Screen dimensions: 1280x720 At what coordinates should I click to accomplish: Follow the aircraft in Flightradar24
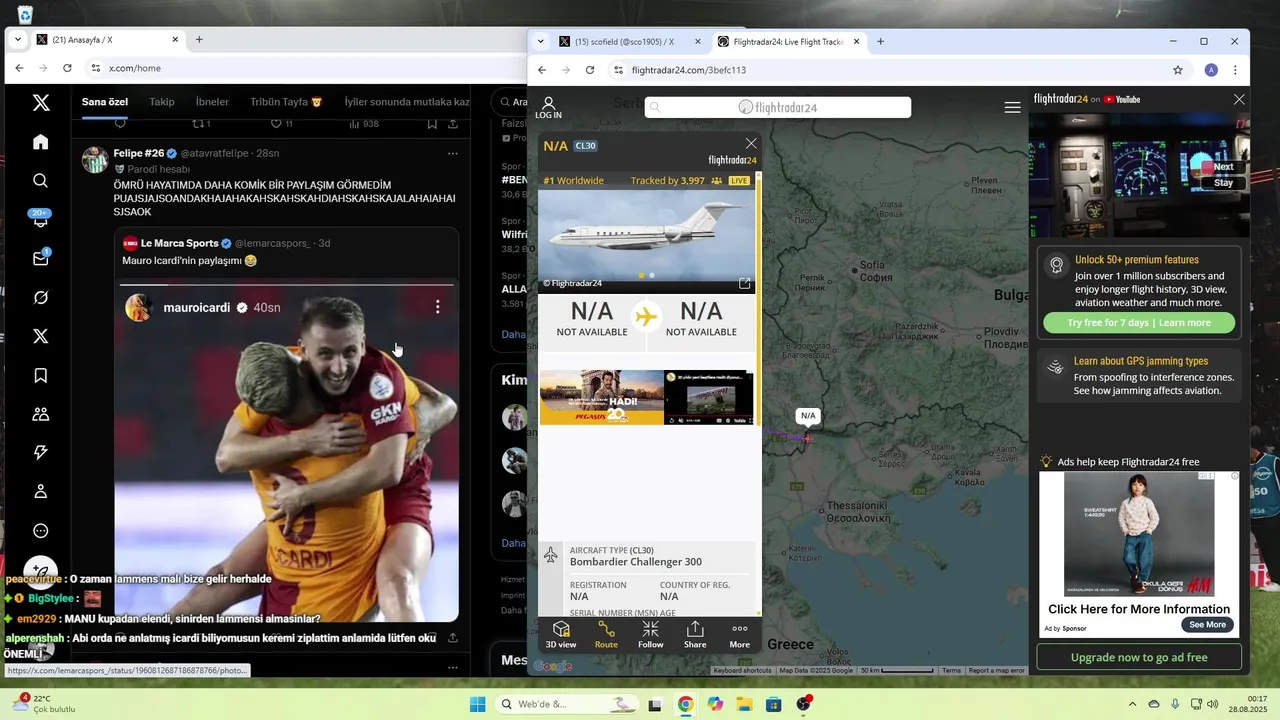click(x=650, y=634)
